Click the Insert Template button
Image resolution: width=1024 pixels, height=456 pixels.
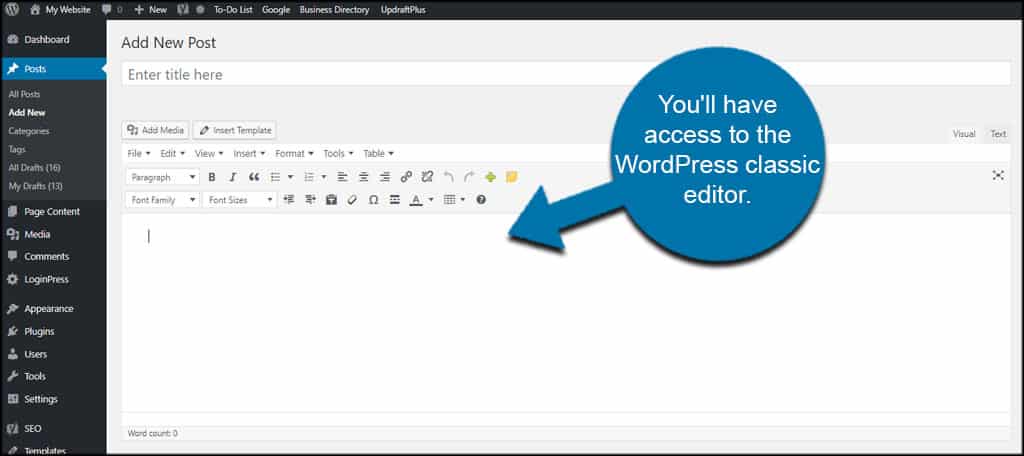pos(234,130)
